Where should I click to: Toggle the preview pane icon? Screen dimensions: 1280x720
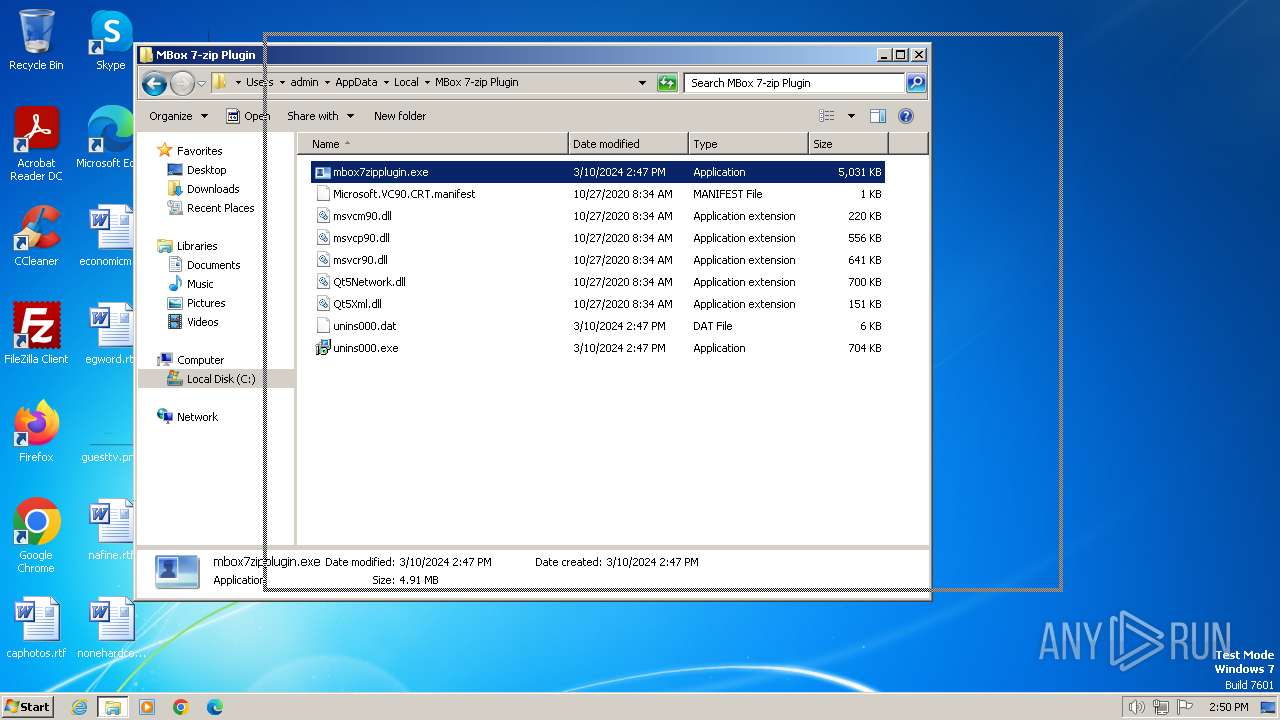(x=877, y=116)
